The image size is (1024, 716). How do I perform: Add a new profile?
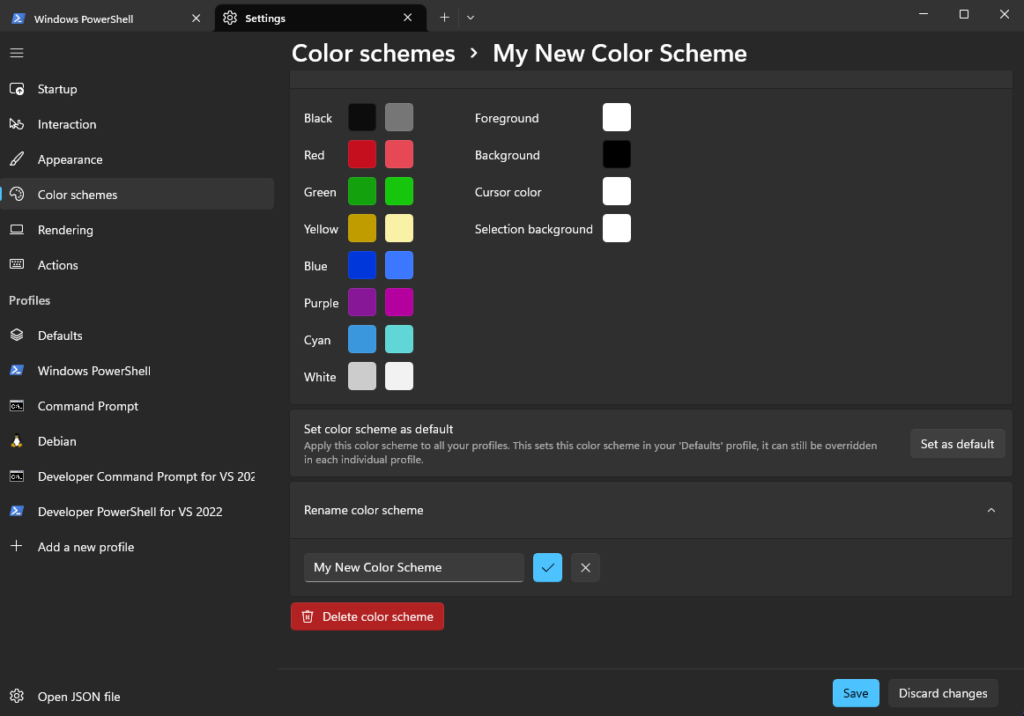[85, 547]
